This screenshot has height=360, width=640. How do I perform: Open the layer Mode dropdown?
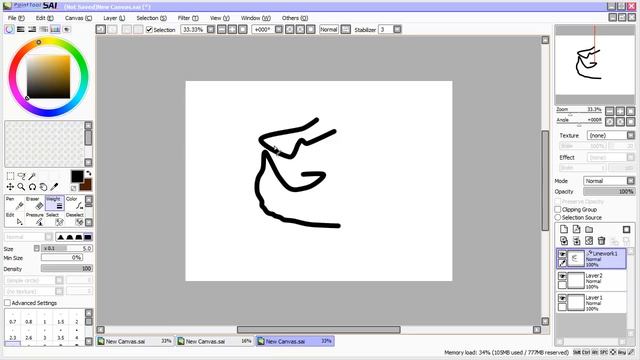[631, 181]
